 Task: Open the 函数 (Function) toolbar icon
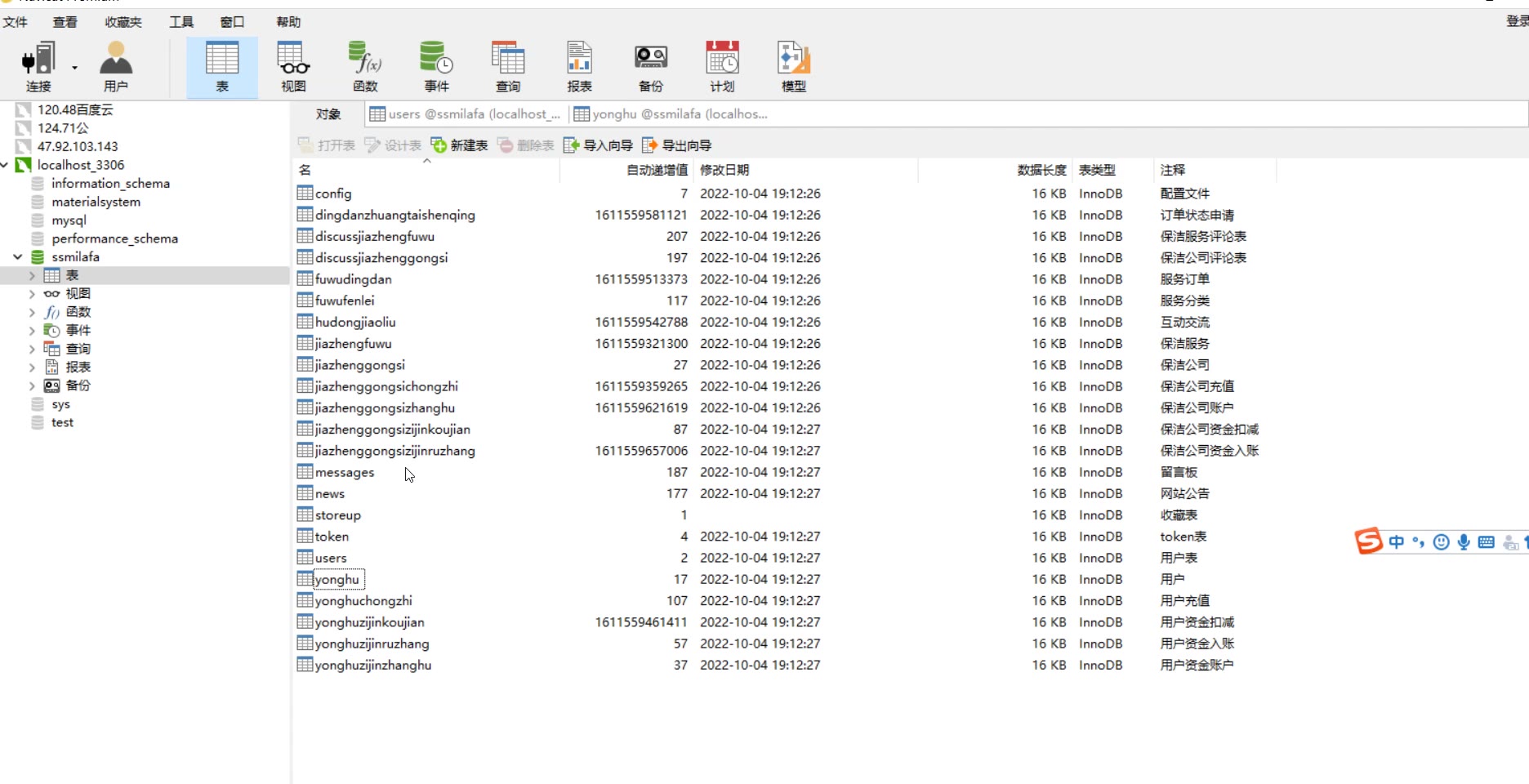(x=365, y=67)
